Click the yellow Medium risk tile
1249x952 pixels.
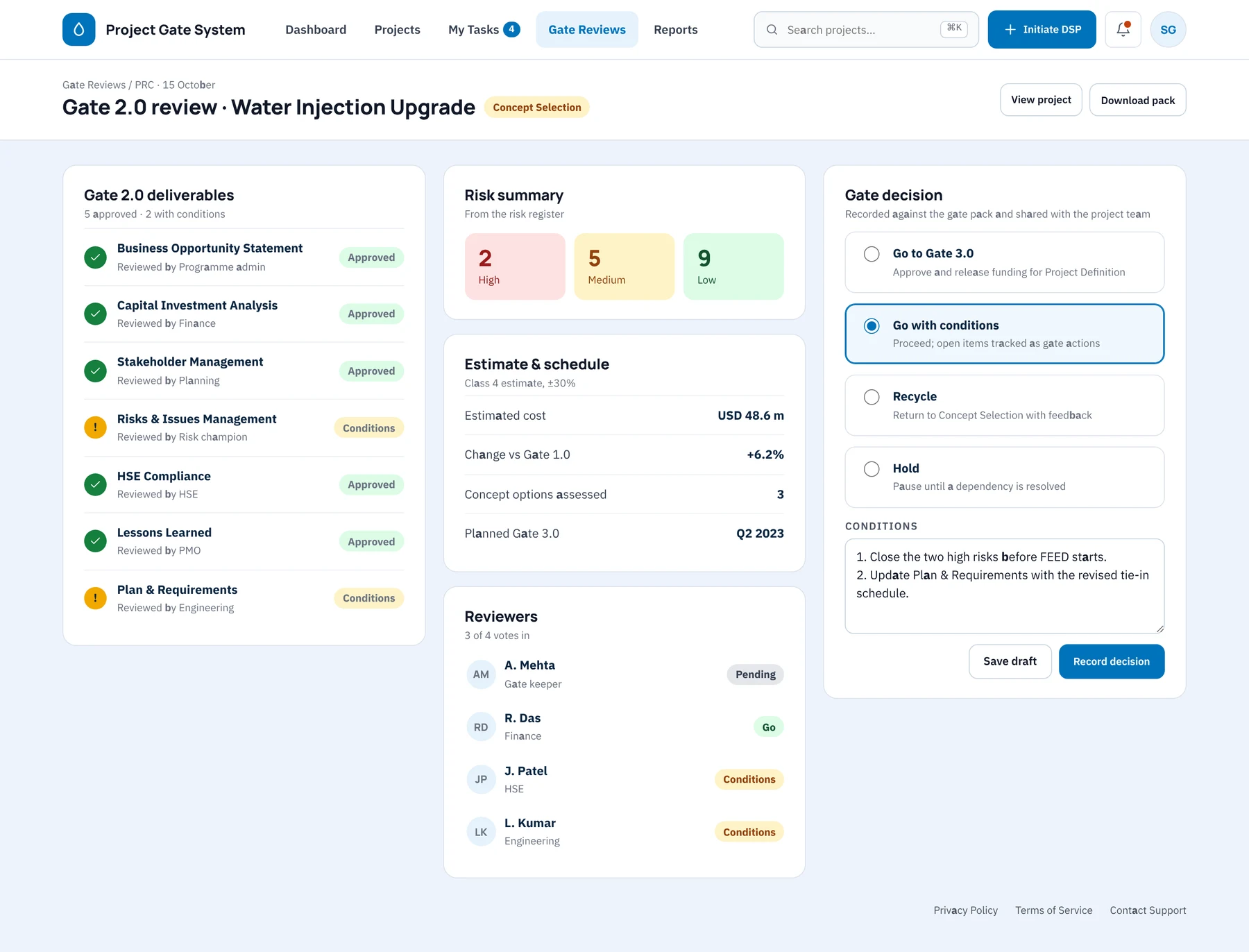[x=624, y=266]
